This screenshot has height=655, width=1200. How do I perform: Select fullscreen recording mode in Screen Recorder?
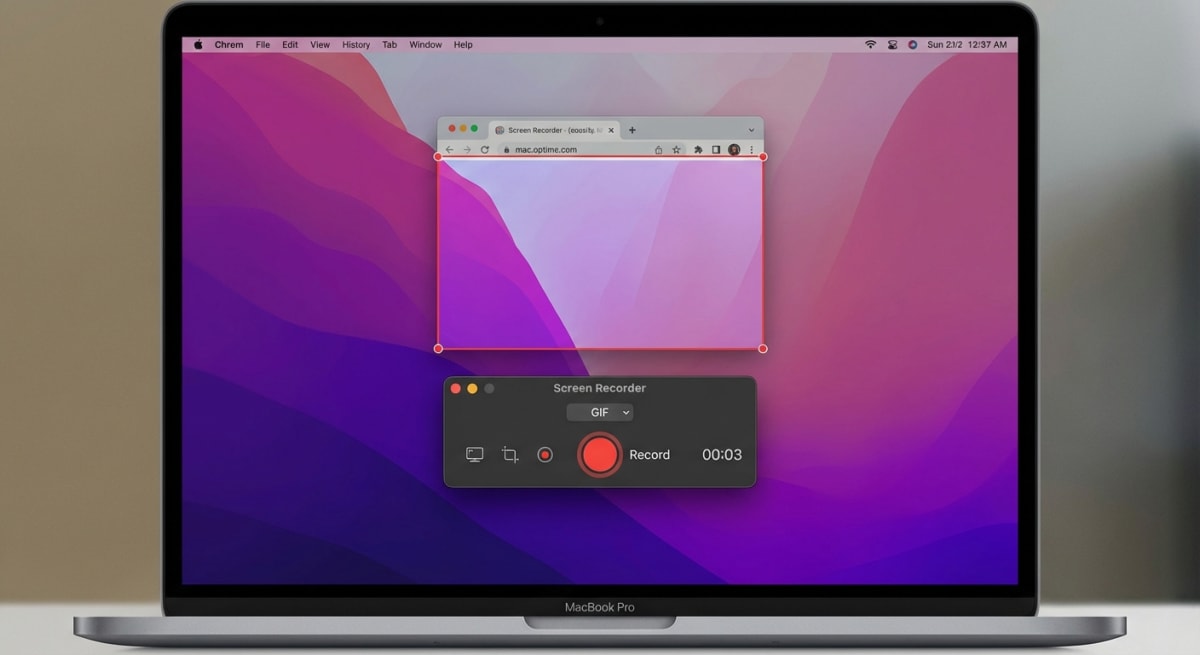(x=475, y=454)
